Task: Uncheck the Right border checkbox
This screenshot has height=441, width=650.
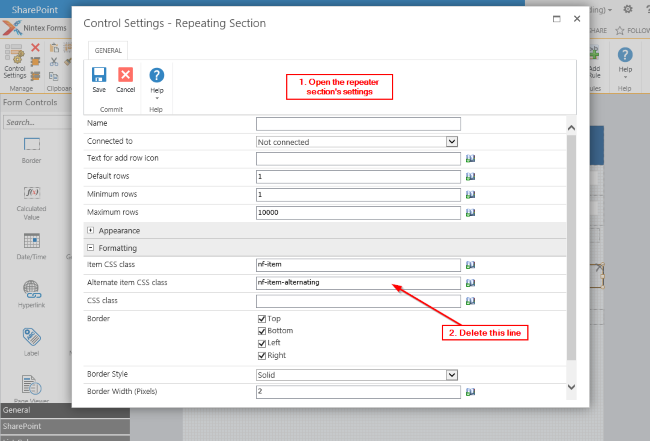Action: pyautogui.click(x=262, y=356)
